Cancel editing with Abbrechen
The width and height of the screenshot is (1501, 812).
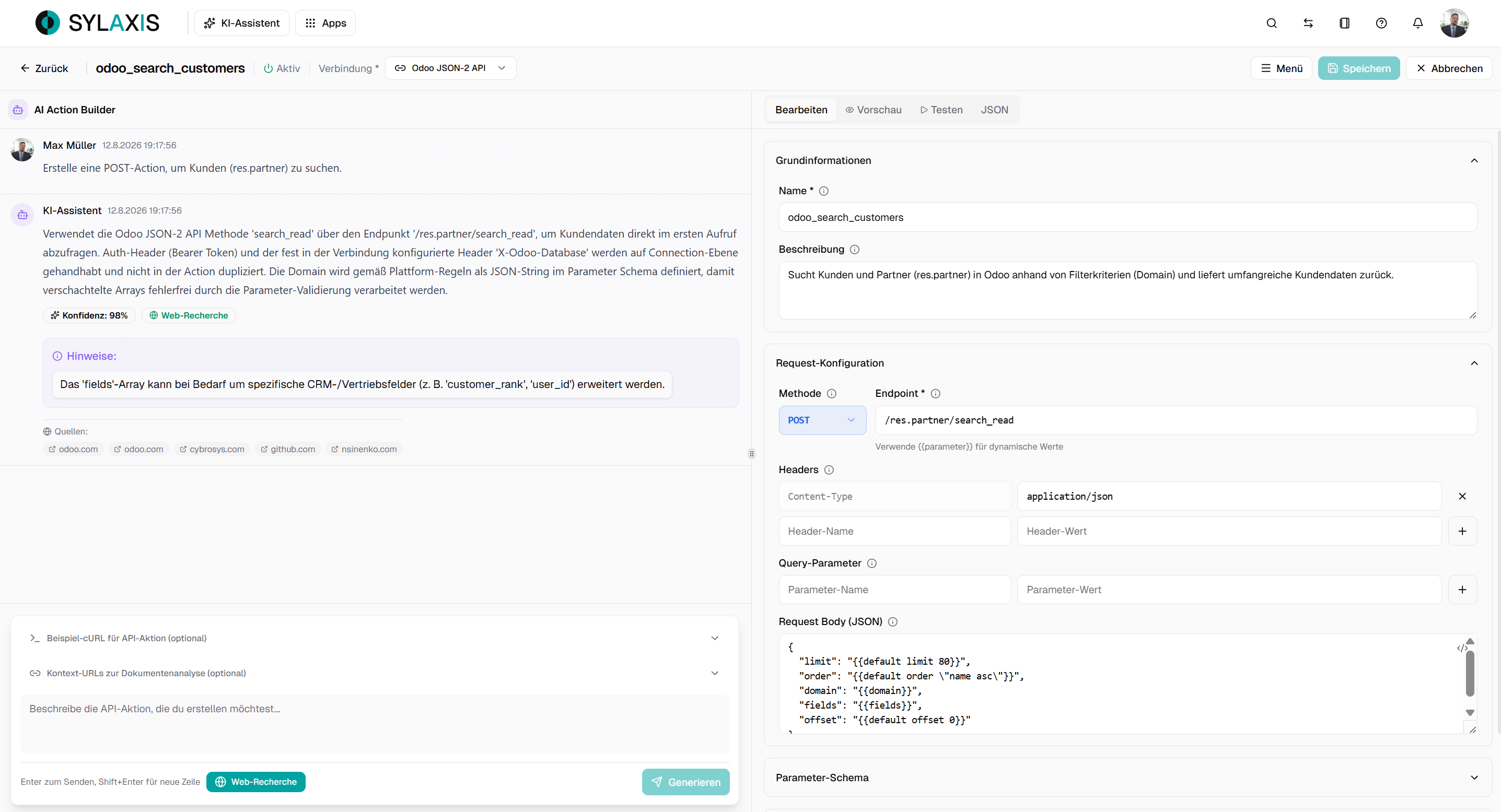1449,68
